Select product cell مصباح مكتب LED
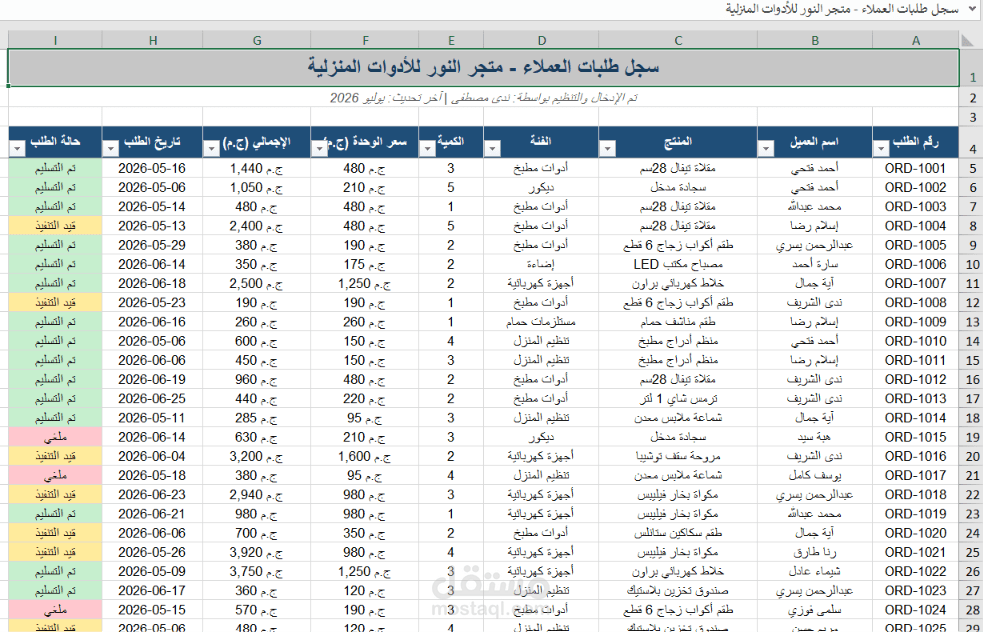The image size is (983, 632). click(678, 264)
